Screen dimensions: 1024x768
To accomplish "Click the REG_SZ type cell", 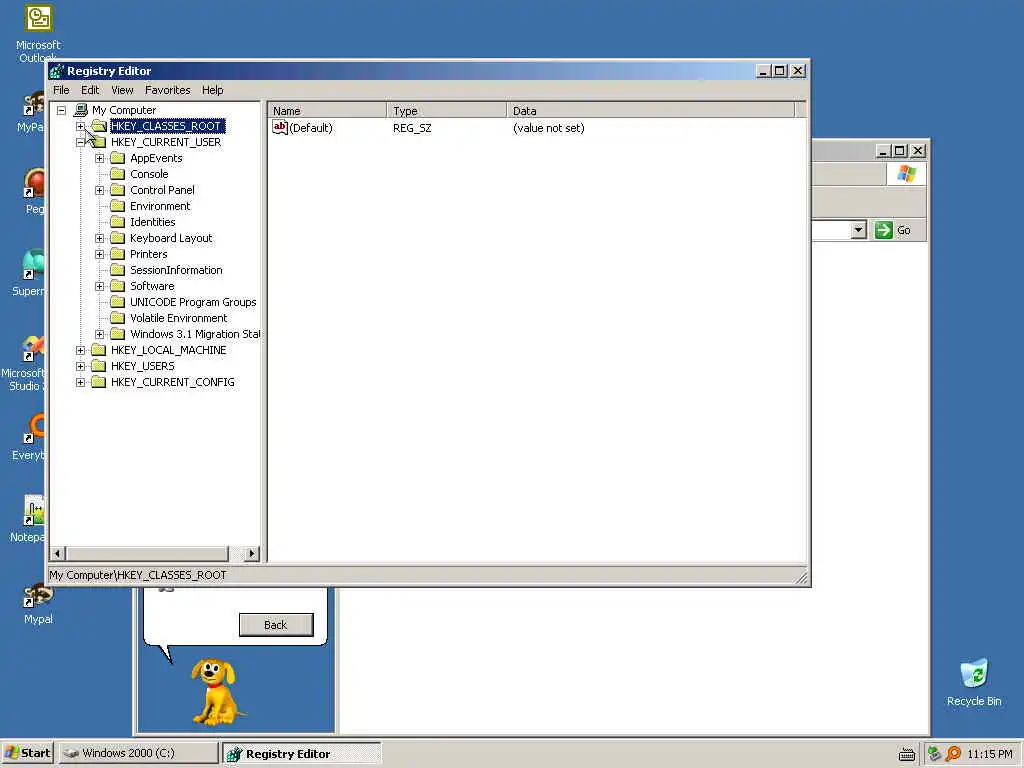I will [412, 128].
